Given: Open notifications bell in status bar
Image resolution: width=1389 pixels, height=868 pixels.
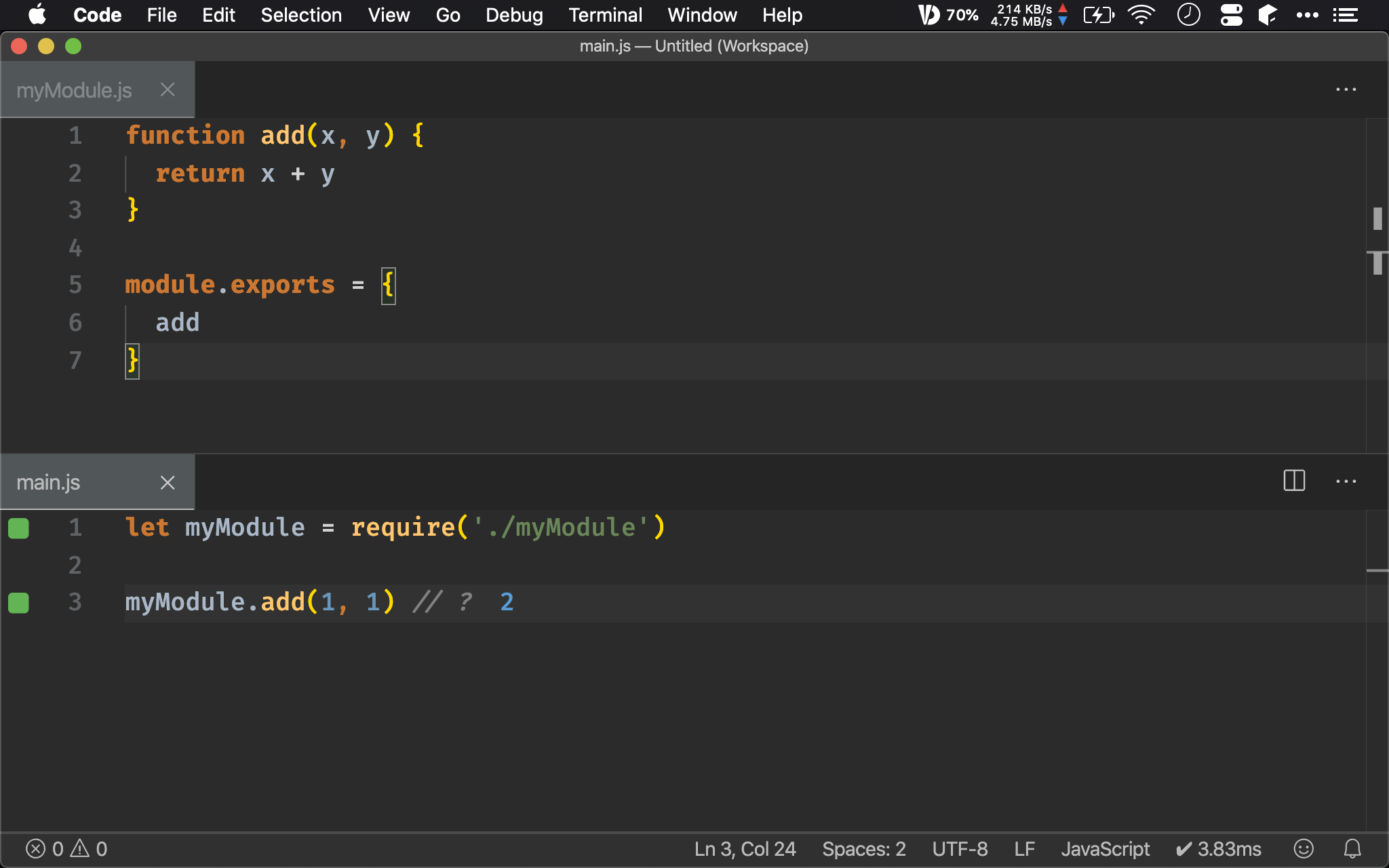Looking at the screenshot, I should point(1352,848).
